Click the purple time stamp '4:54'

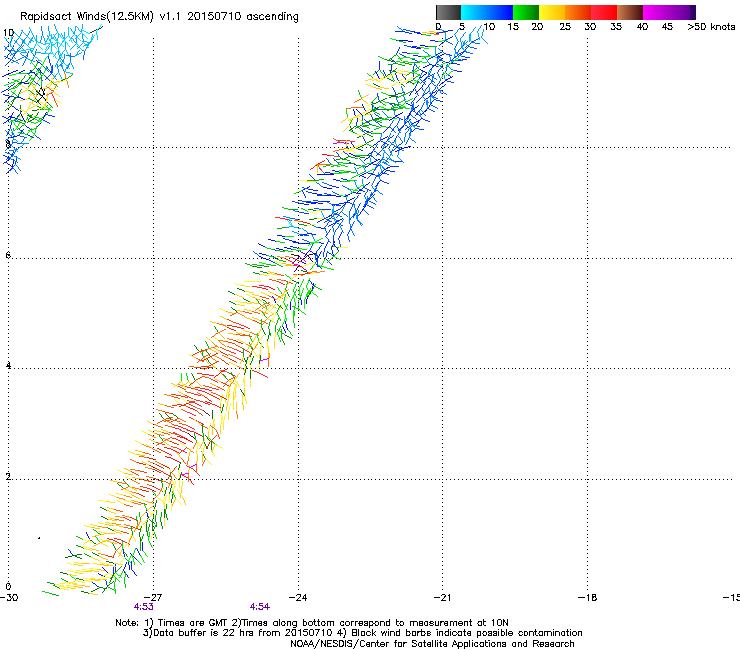pyautogui.click(x=260, y=607)
